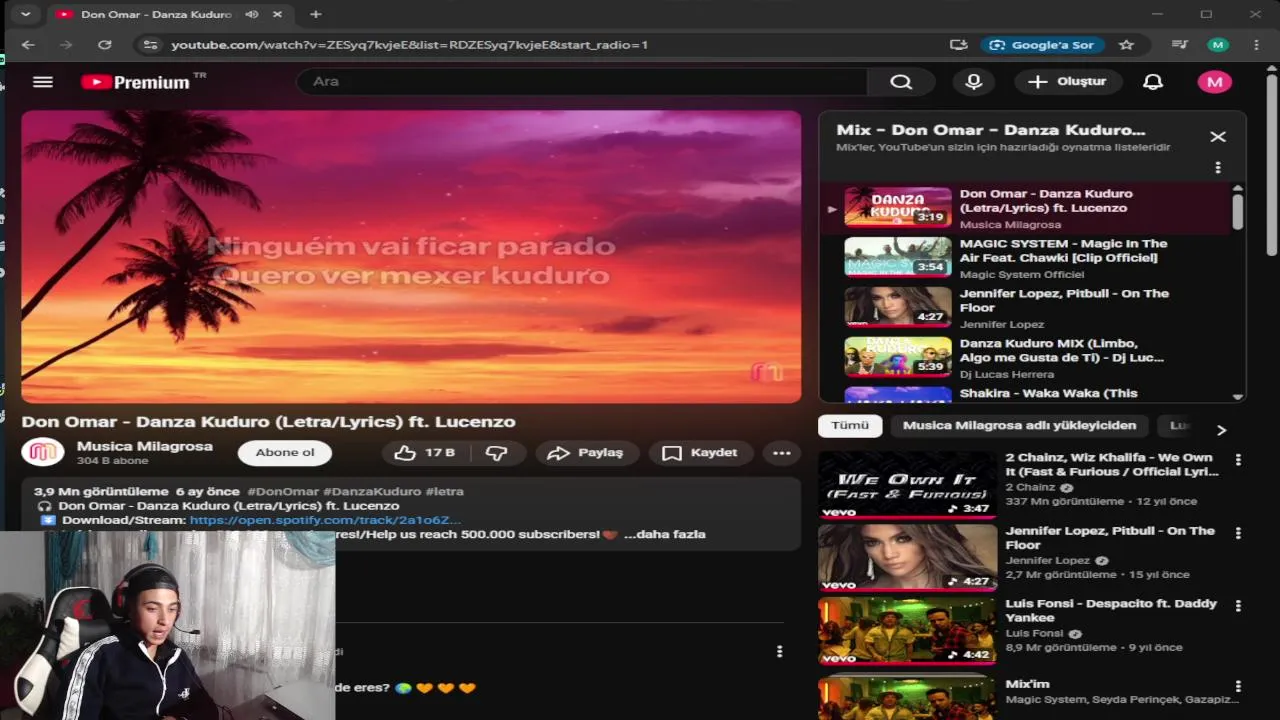Select Musica Milagrosa adlı yükleyiciden chip
1280x720 pixels.
(1019, 425)
